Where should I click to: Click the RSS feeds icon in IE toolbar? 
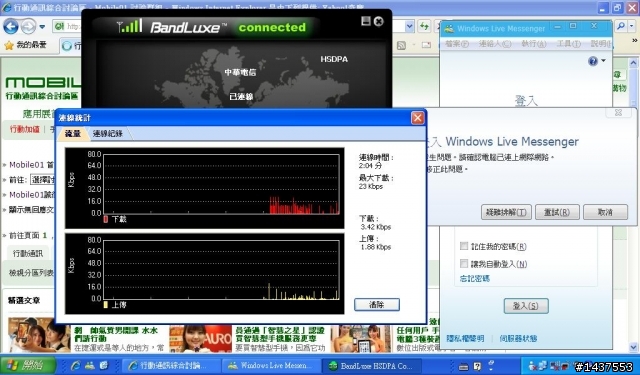[401, 45]
